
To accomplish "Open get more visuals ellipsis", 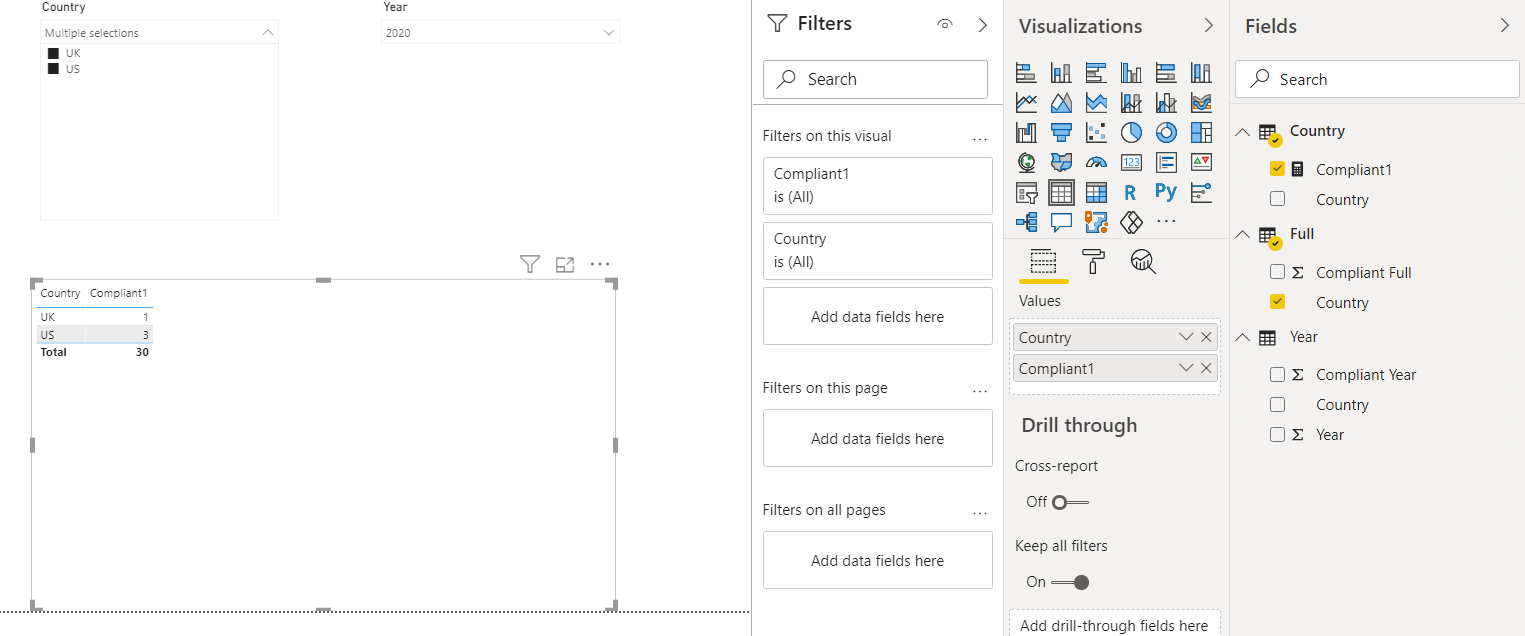I will (1166, 221).
